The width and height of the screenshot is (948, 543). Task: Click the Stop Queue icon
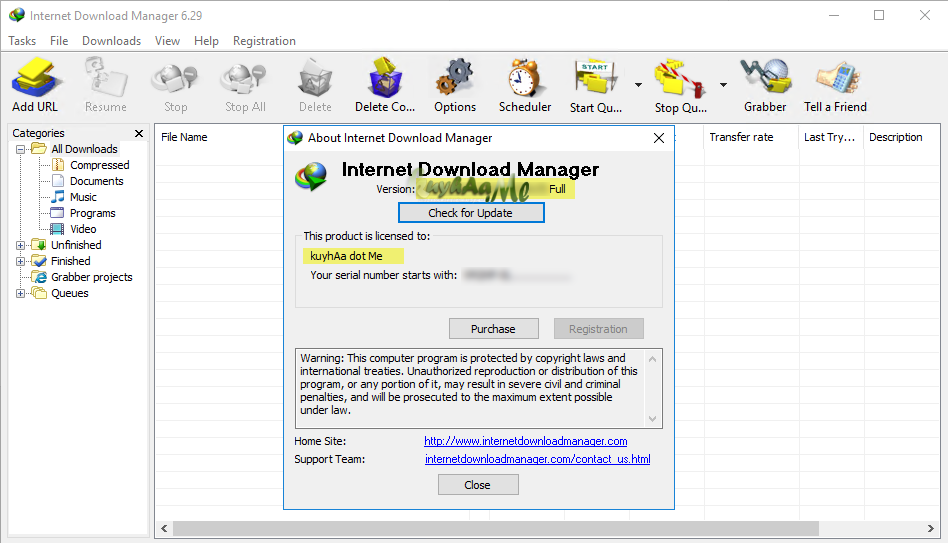680,77
